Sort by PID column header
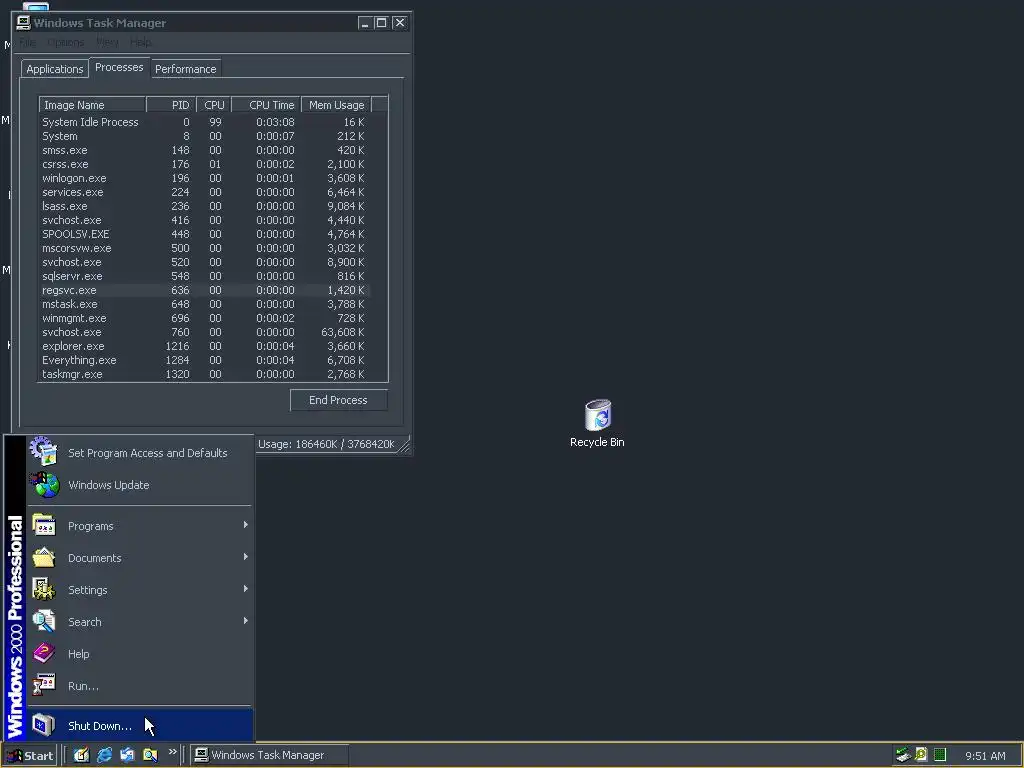This screenshot has width=1024, height=768. tap(171, 105)
